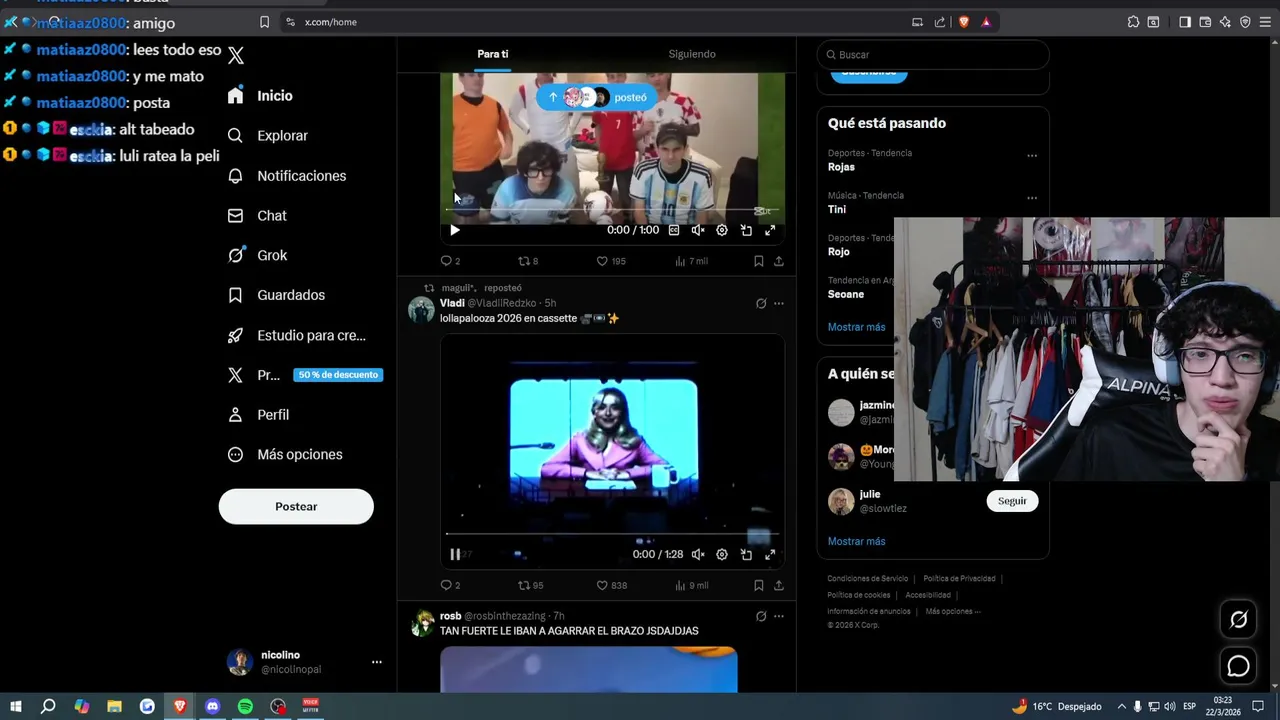Open the Política de Privacidad link
Viewport: 1280px width, 720px height.
point(959,579)
